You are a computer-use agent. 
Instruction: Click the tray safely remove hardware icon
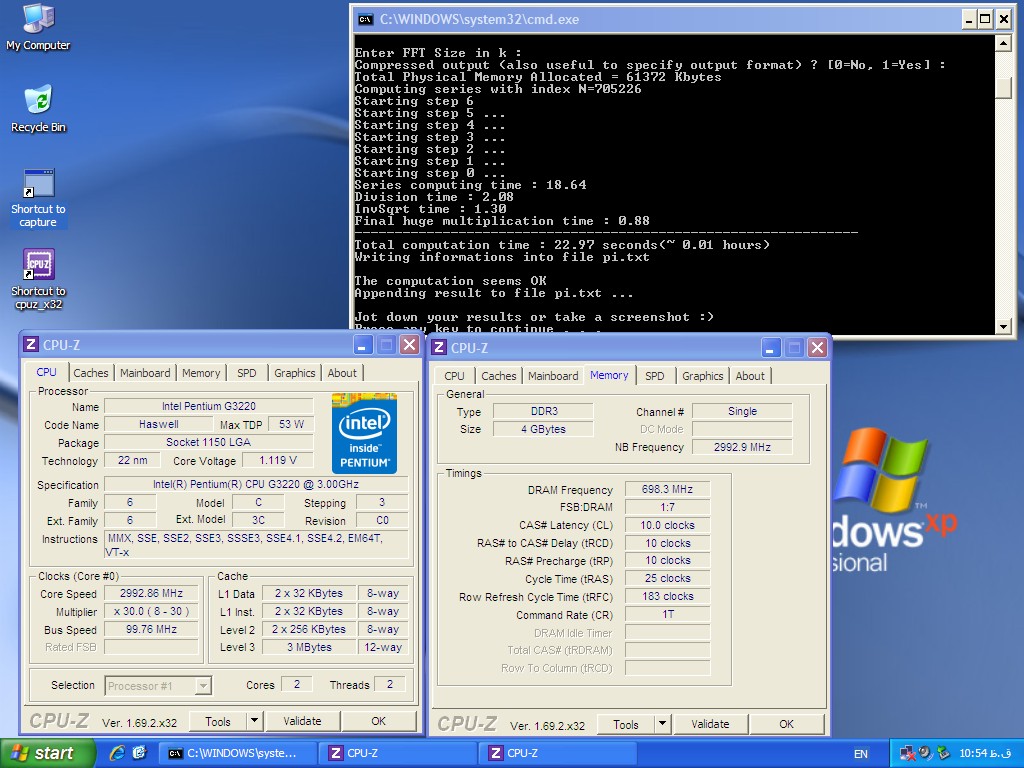pyautogui.click(x=943, y=754)
